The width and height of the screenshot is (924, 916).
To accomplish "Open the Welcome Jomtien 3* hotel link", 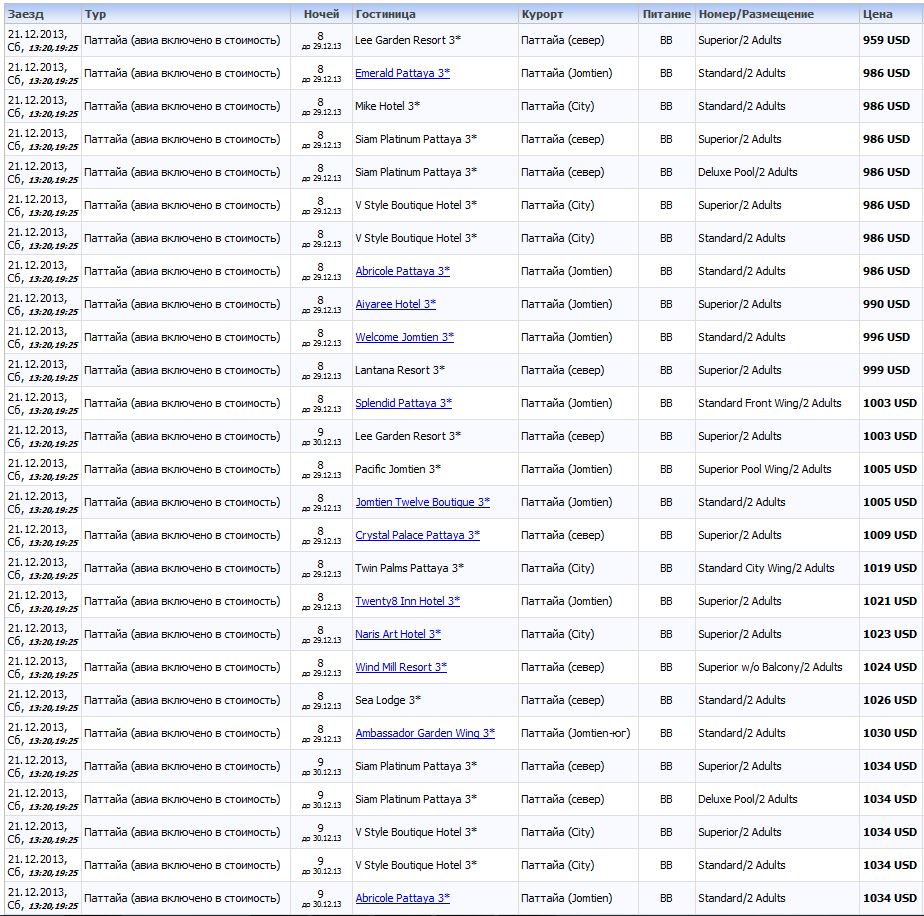I will pos(404,337).
